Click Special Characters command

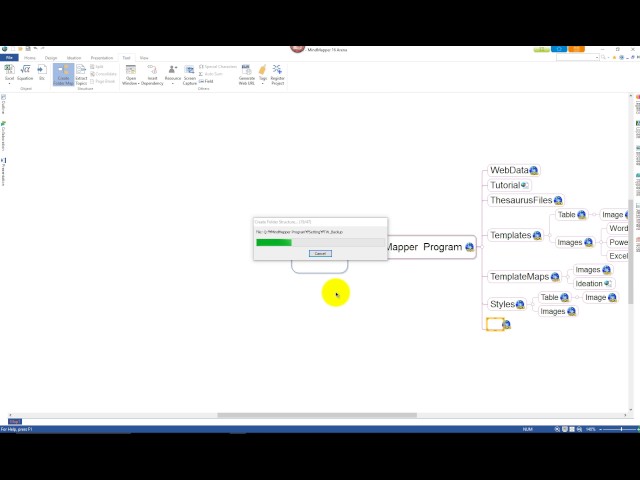tap(218, 67)
